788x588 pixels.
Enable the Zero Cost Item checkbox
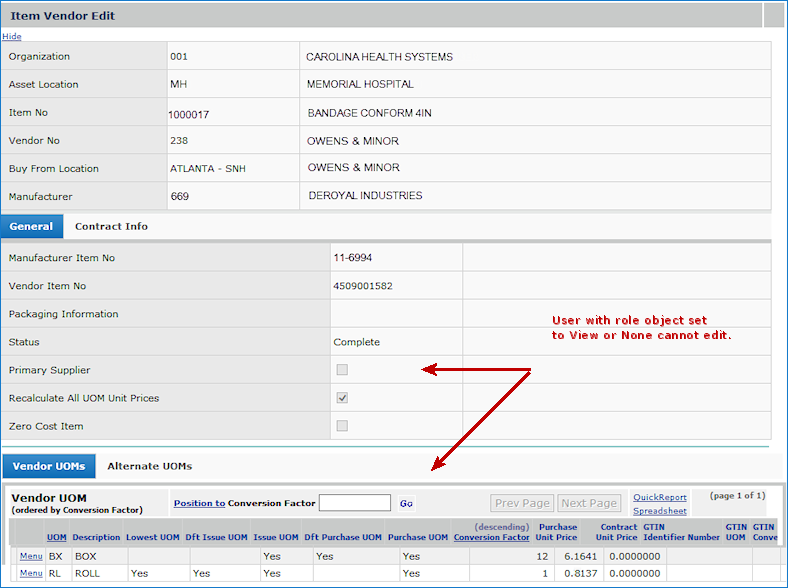342,426
